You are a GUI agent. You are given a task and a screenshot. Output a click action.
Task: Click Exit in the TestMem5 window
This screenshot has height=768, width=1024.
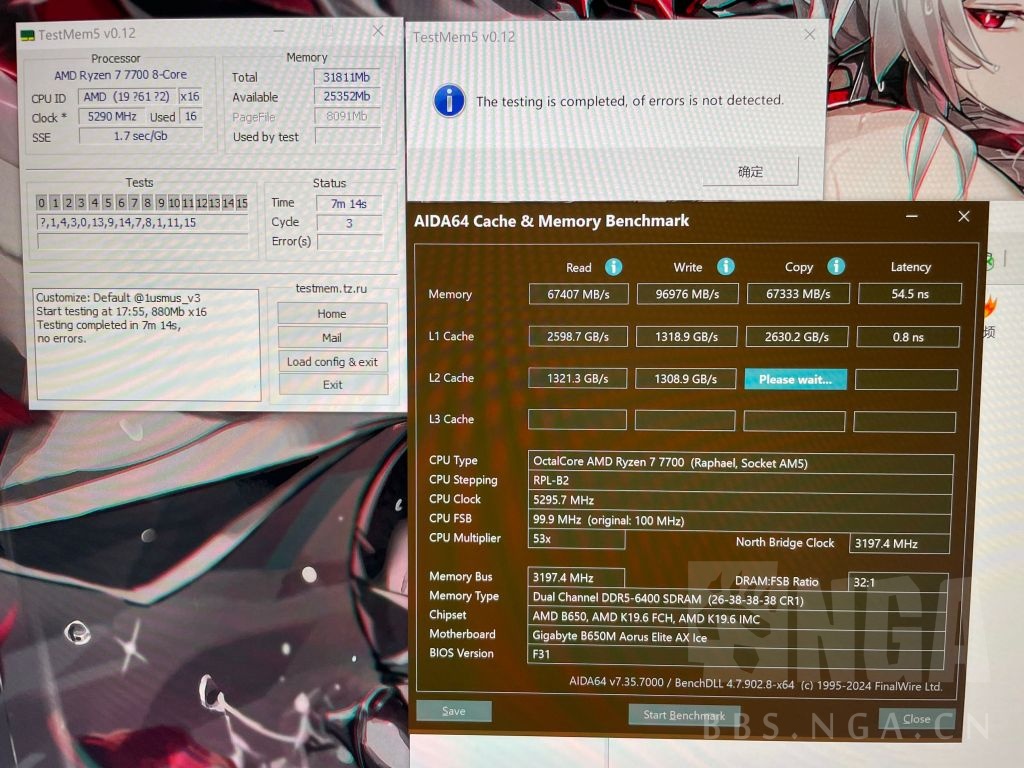click(331, 386)
